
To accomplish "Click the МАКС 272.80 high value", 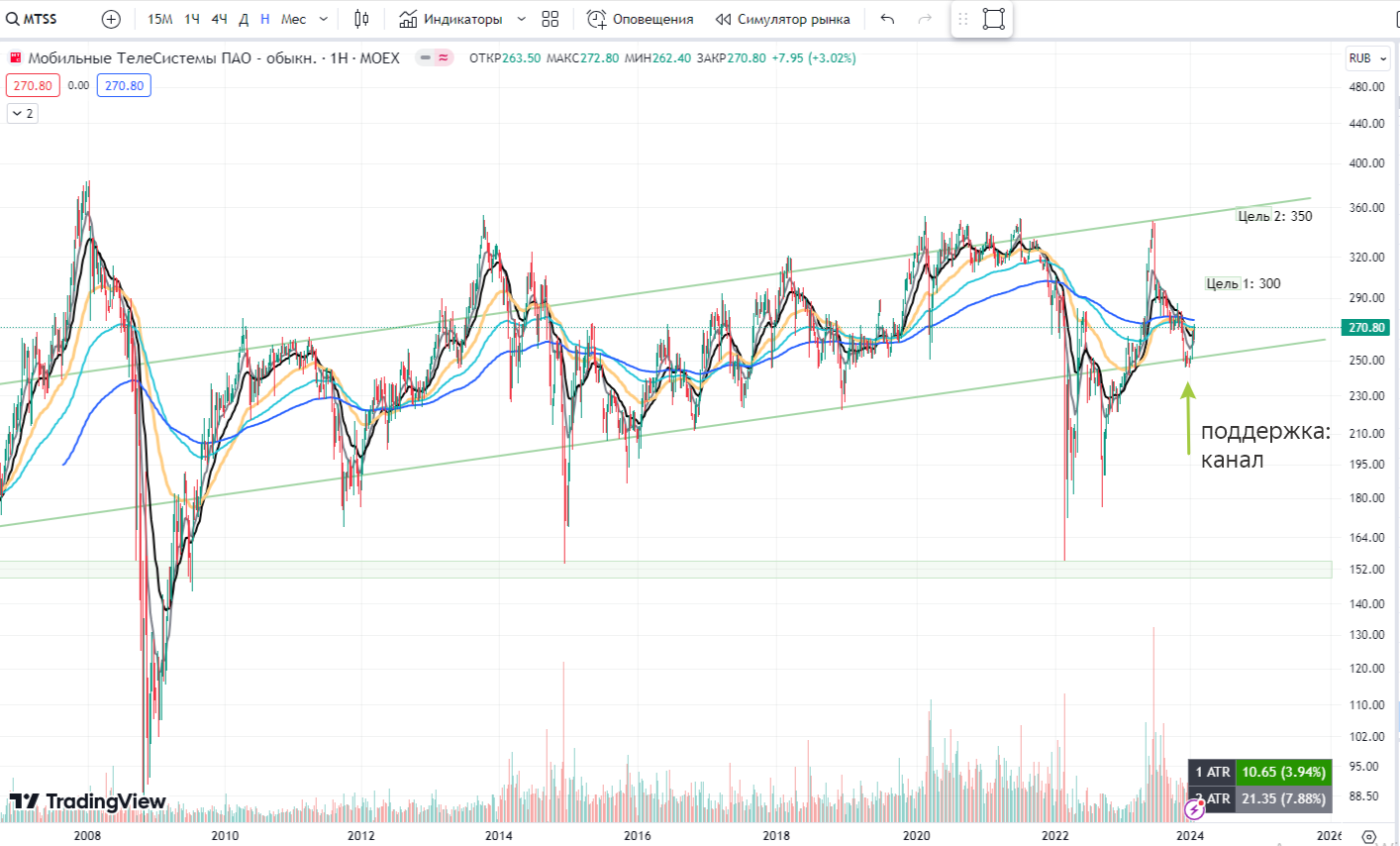I will [x=582, y=58].
